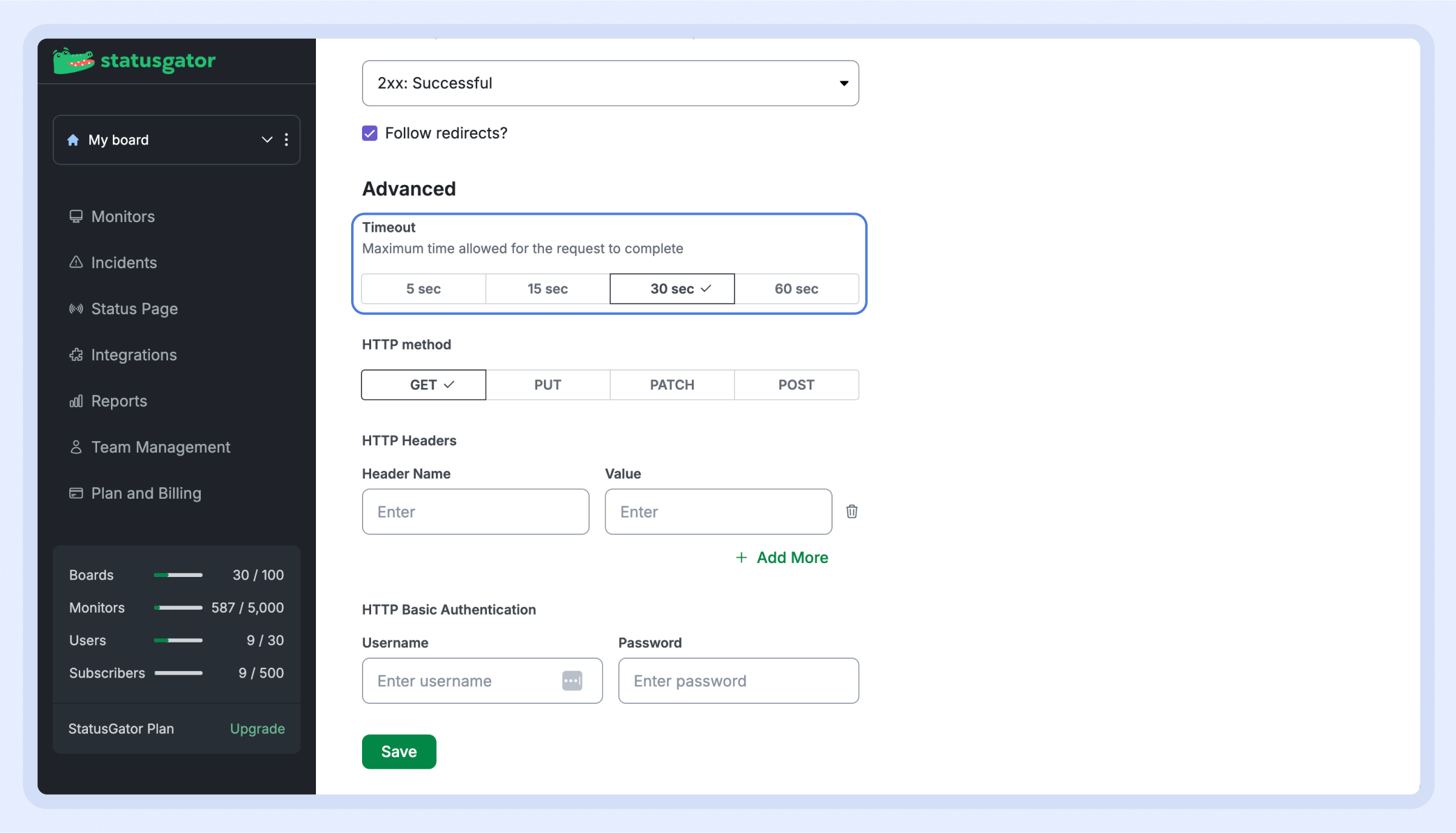1456x833 pixels.
Task: Open the 2xx: Successful status dropdown
Action: click(x=610, y=83)
